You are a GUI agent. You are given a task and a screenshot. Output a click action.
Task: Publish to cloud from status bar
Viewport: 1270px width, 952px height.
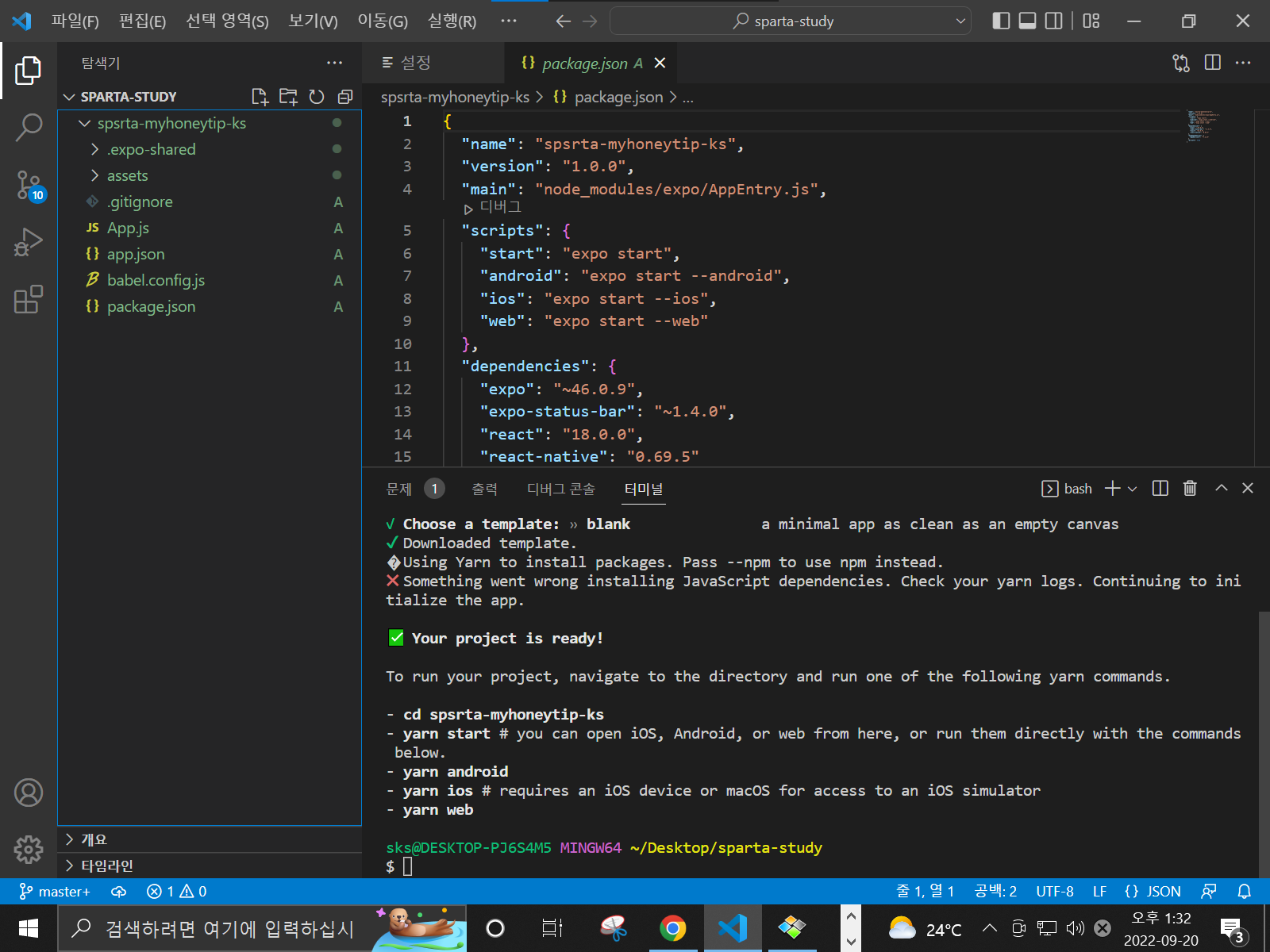[119, 892]
